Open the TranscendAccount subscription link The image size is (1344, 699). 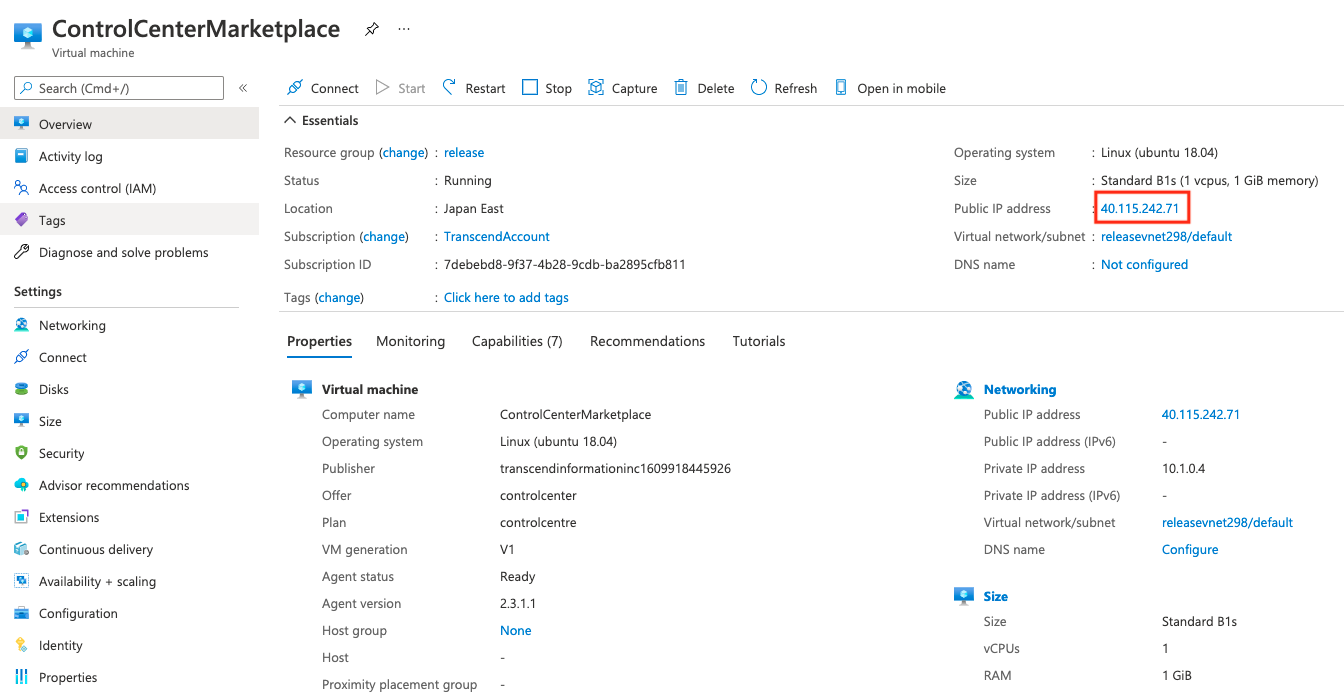[497, 237]
